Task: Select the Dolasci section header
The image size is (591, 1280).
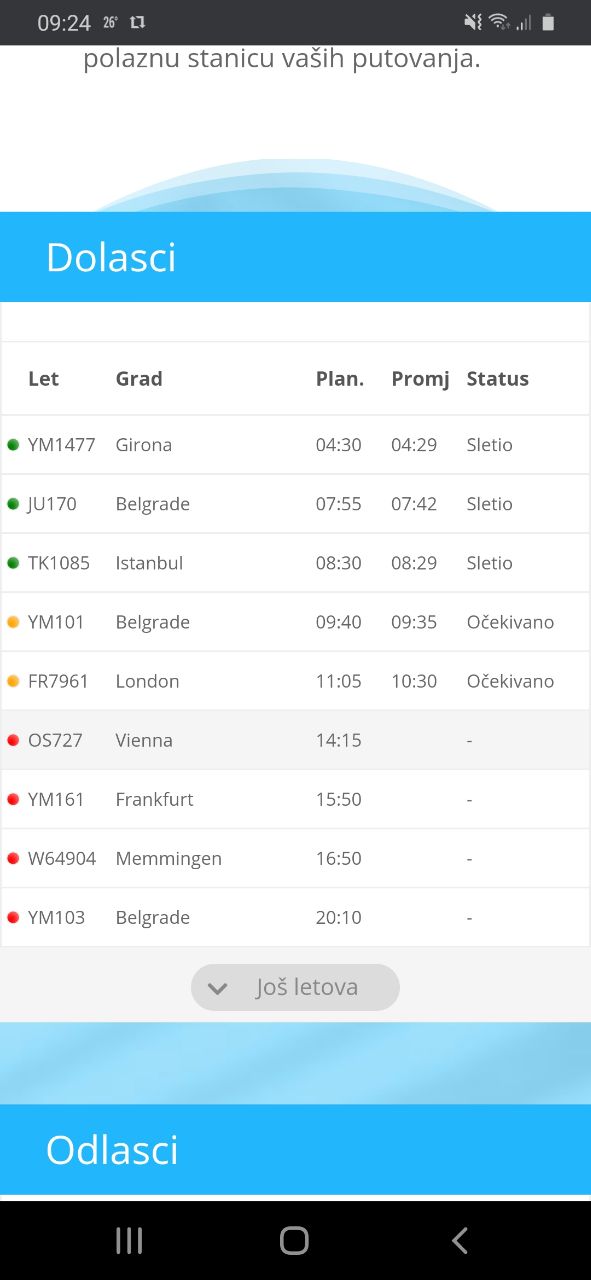Action: 295,257
